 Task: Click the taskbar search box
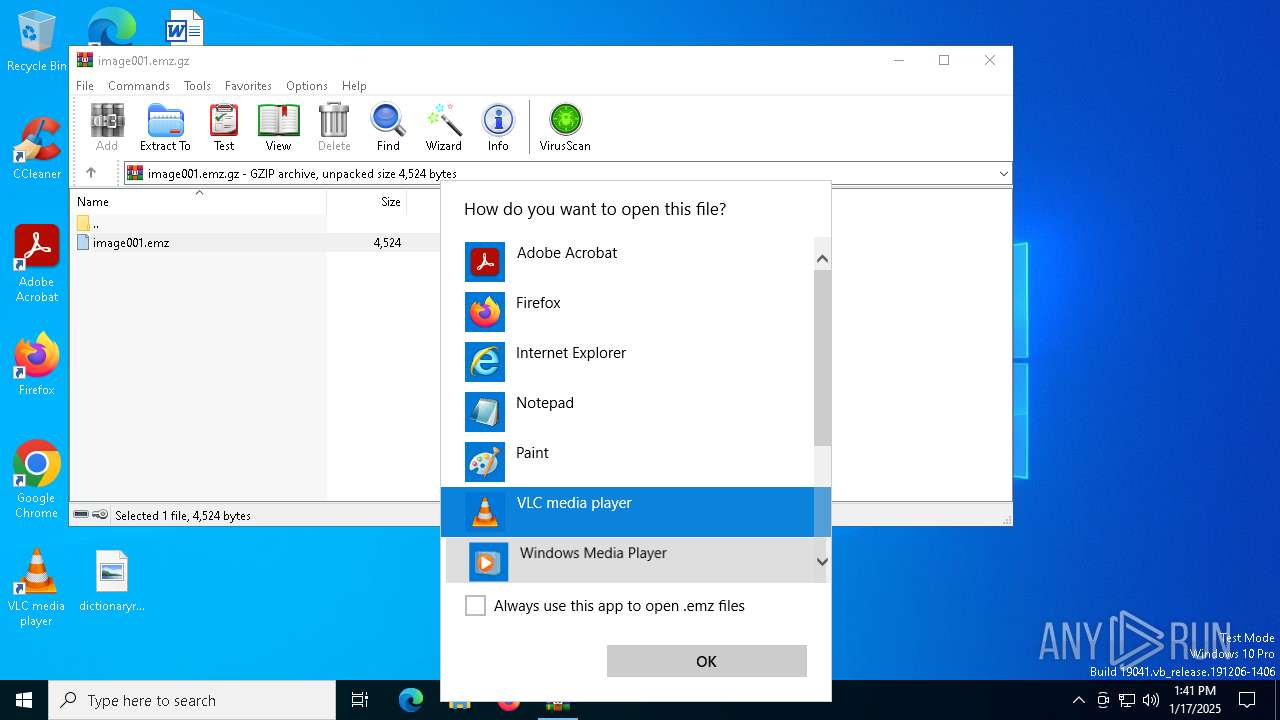tap(192, 700)
